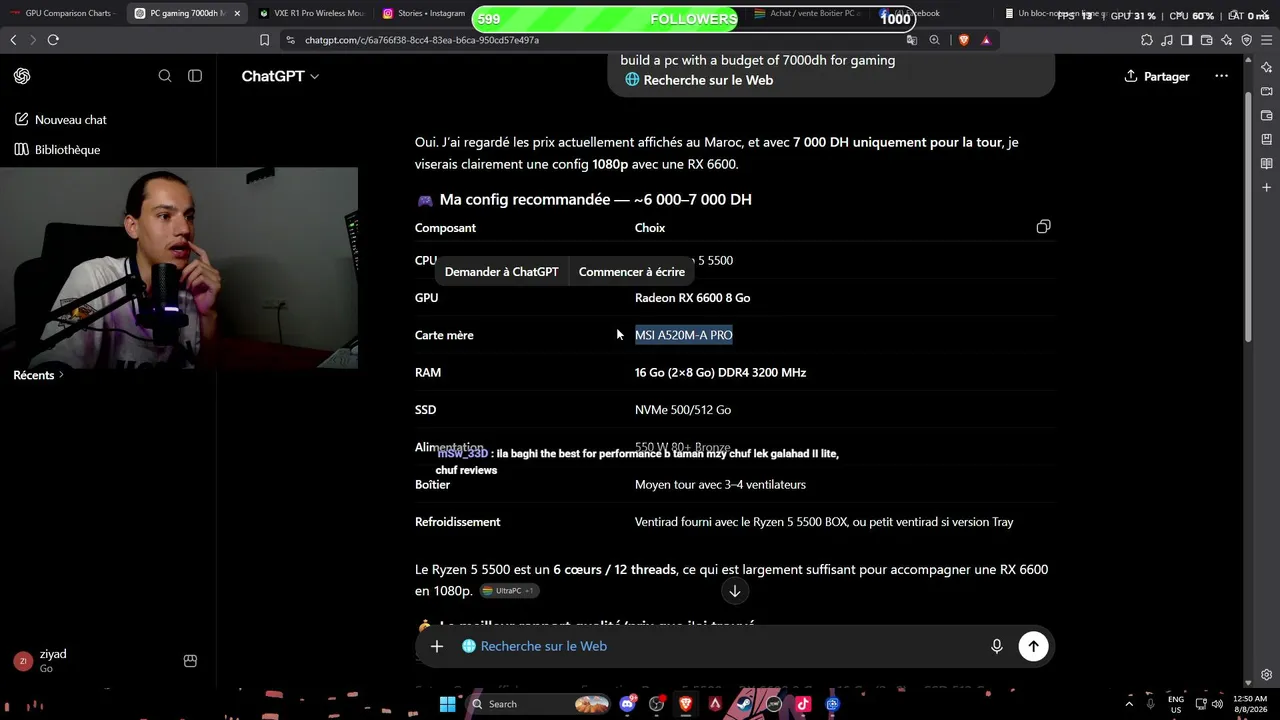Open Steam from the taskbar
This screenshot has height=720, width=1280.
coord(744,704)
